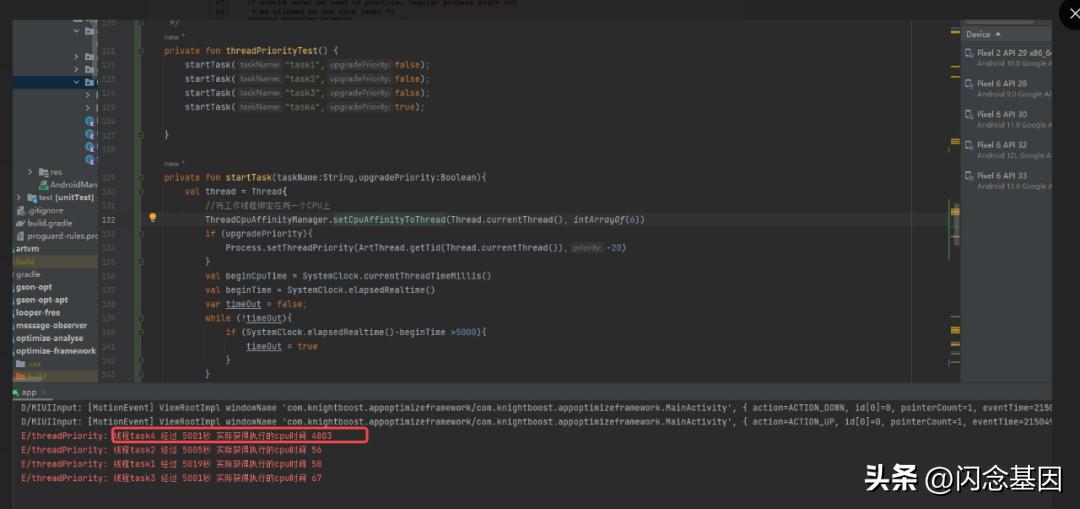Click the highlighted task4 log line

239,436
